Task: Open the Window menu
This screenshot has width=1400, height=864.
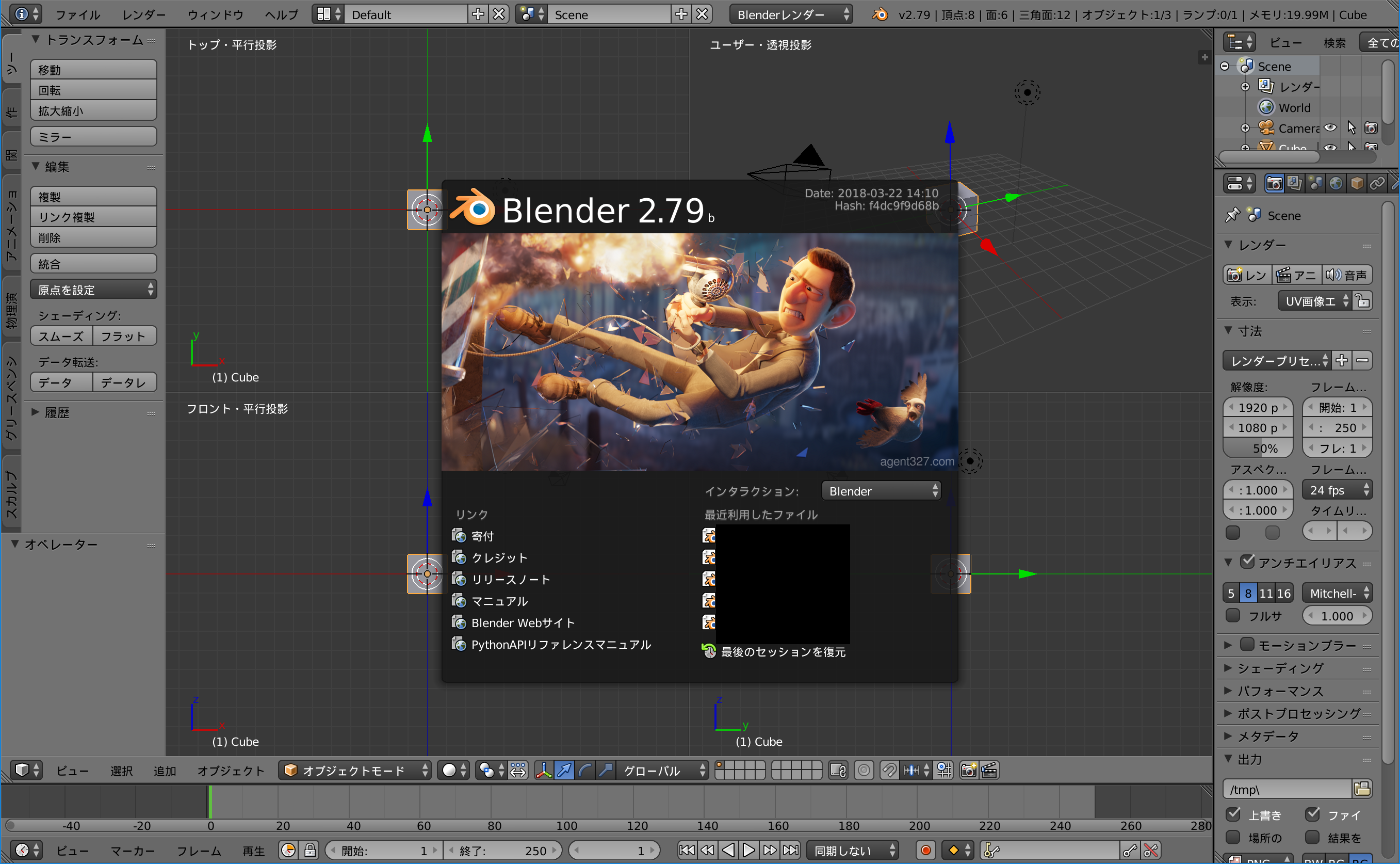Action: 215,14
